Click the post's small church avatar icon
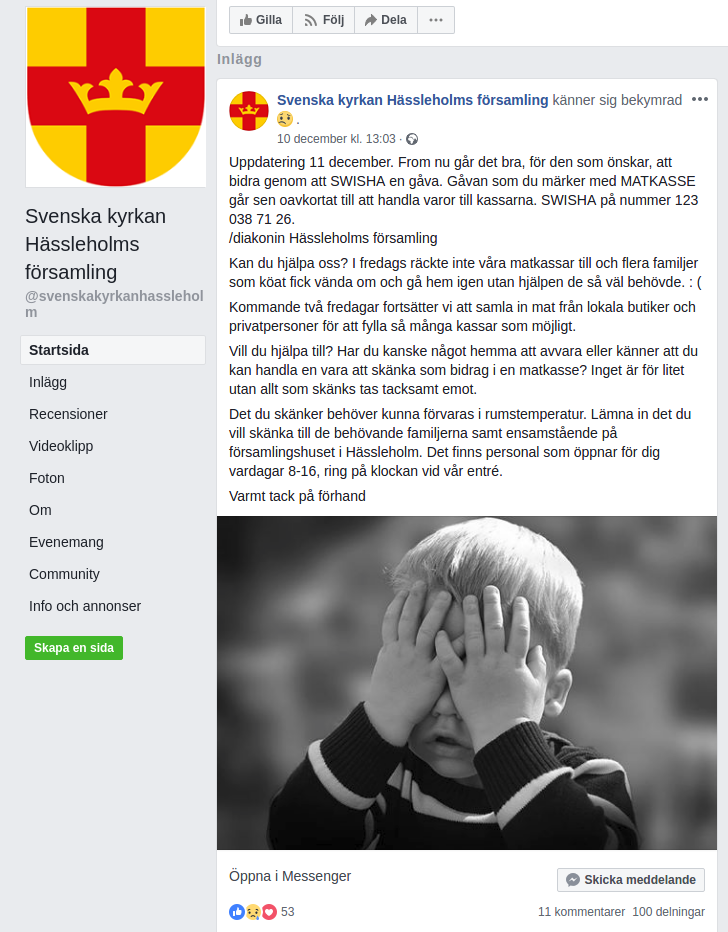The image size is (728, 932). pos(248,111)
